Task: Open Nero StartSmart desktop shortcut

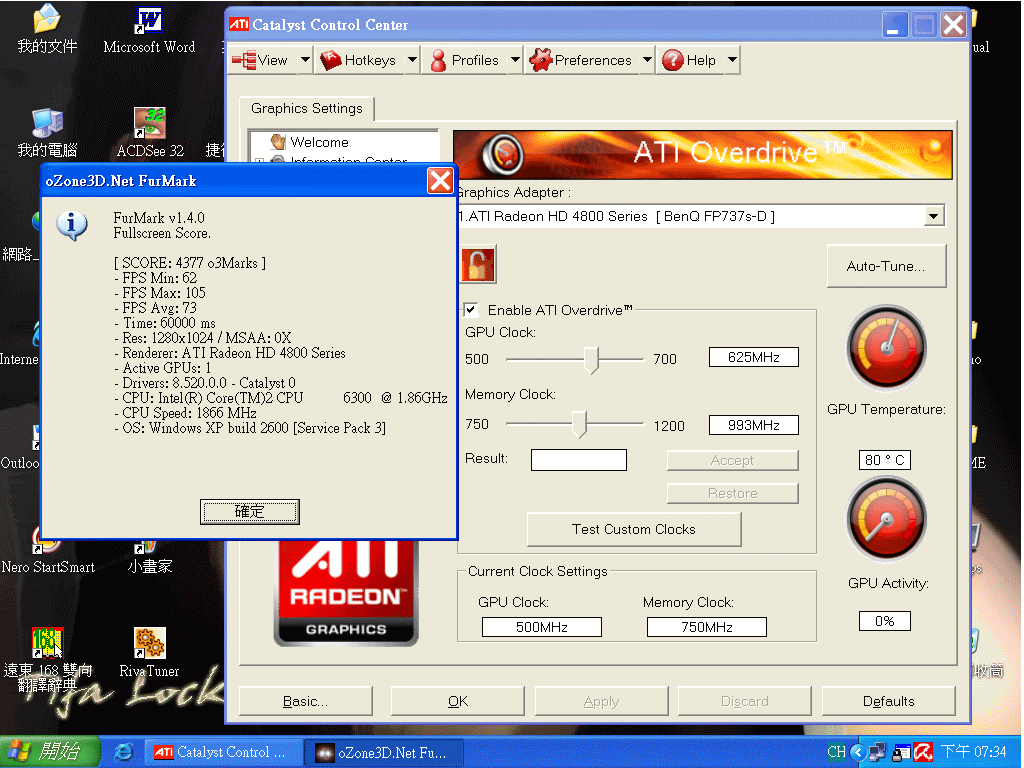Action: coord(47,540)
